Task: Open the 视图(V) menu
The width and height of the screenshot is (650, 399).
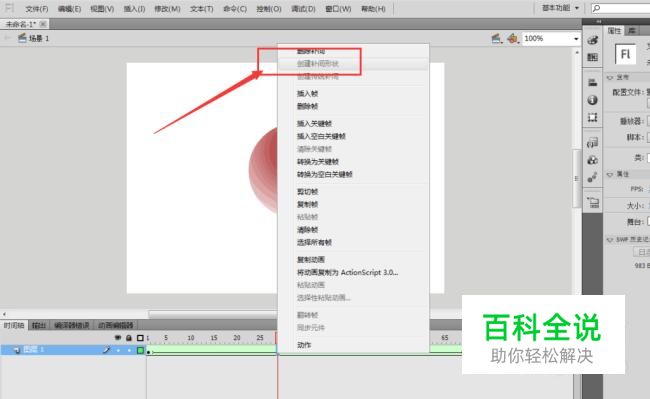Action: click(x=102, y=9)
